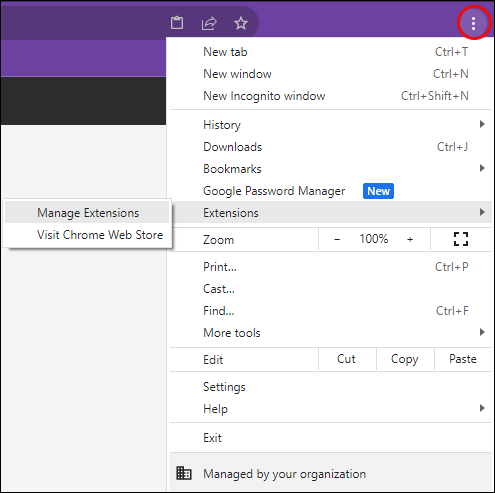Open a New Incognito window

click(x=330, y=96)
